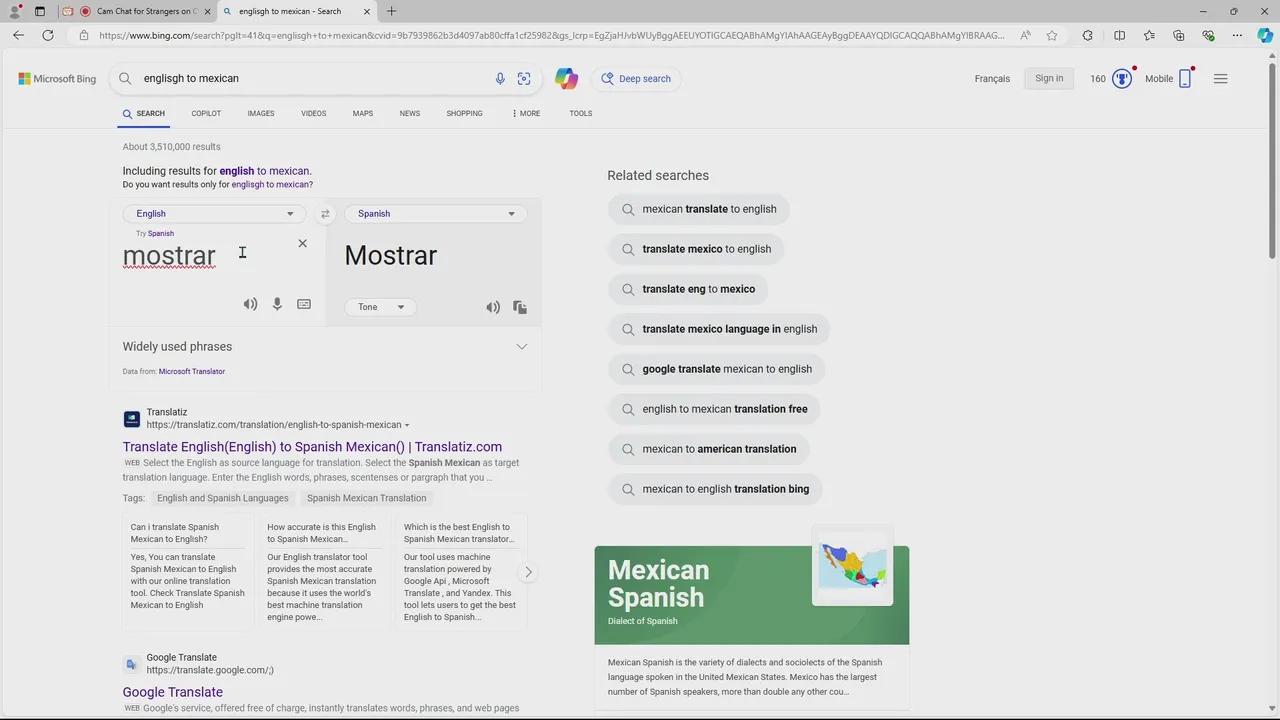
Task: Open Edge Settings and more menu
Action: pyautogui.click(x=1237, y=35)
